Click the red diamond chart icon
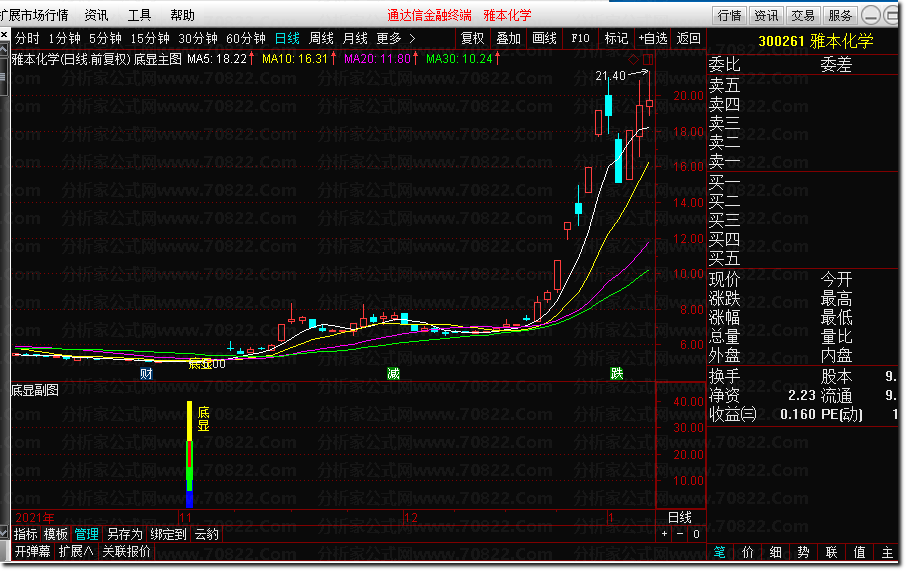 (x=633, y=59)
